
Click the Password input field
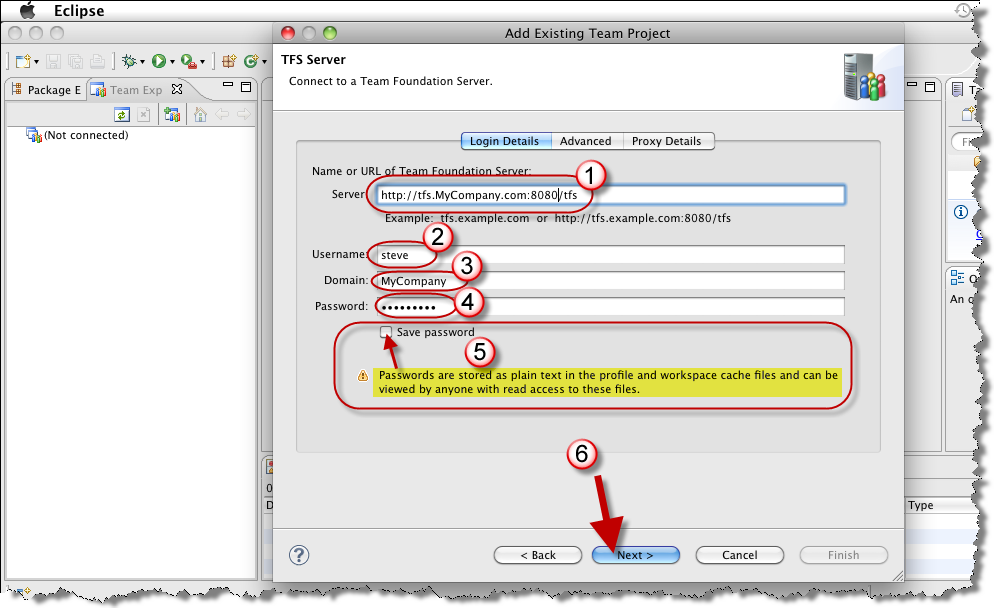coord(610,307)
